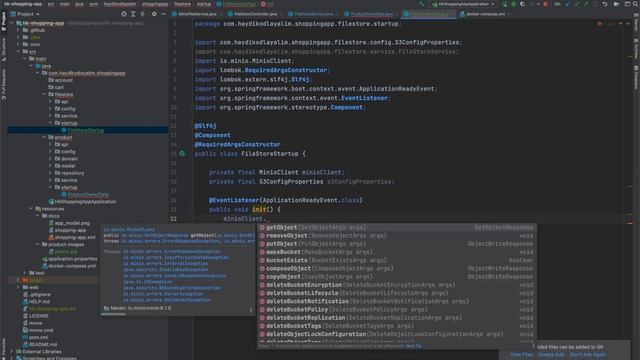Push commits with the green arrow icon
The width and height of the screenshot is (640, 360).
point(586,4)
